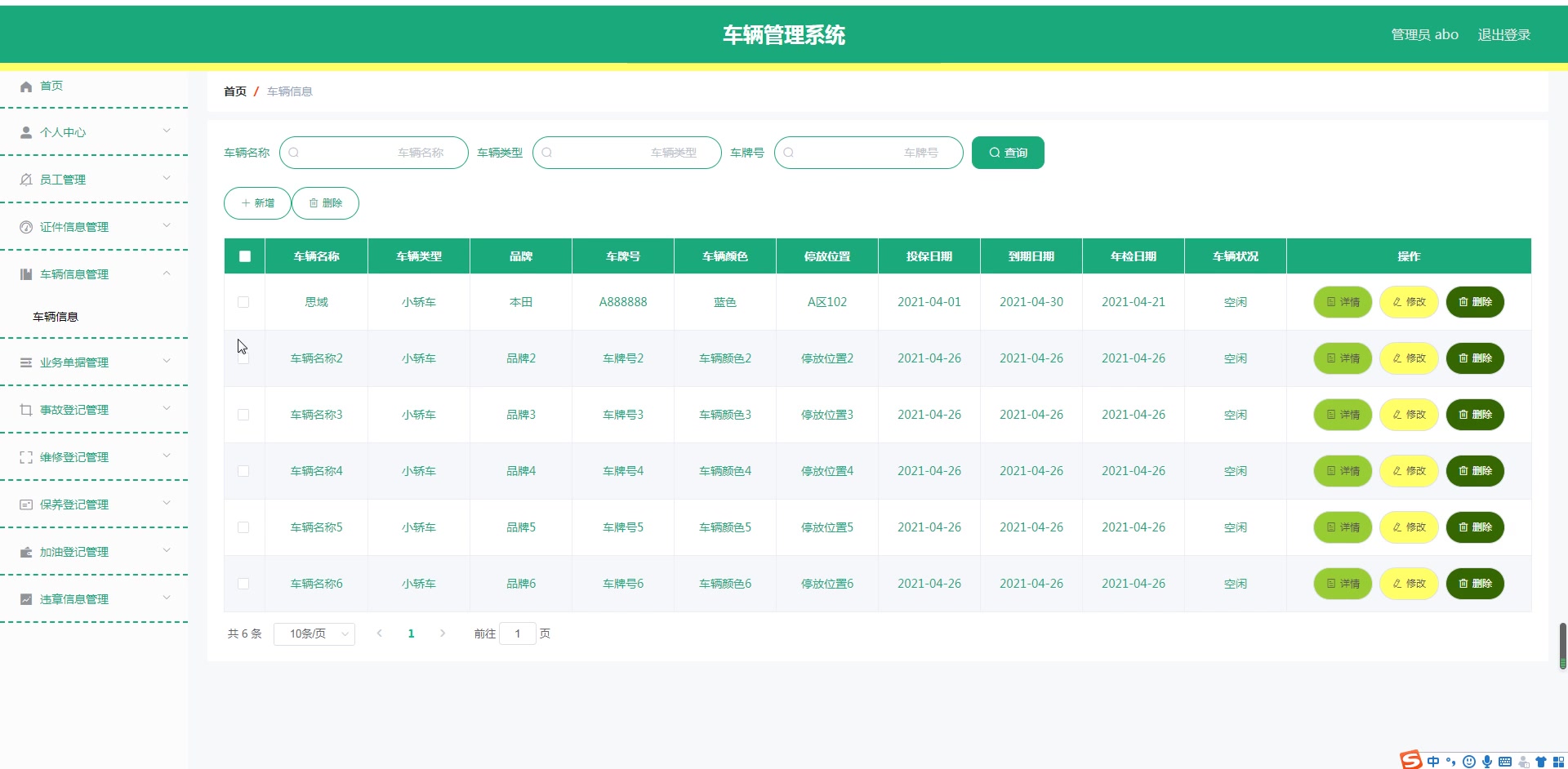Click the Sogou soft keyboard icon
The height and width of the screenshot is (769, 1568).
(x=1505, y=762)
